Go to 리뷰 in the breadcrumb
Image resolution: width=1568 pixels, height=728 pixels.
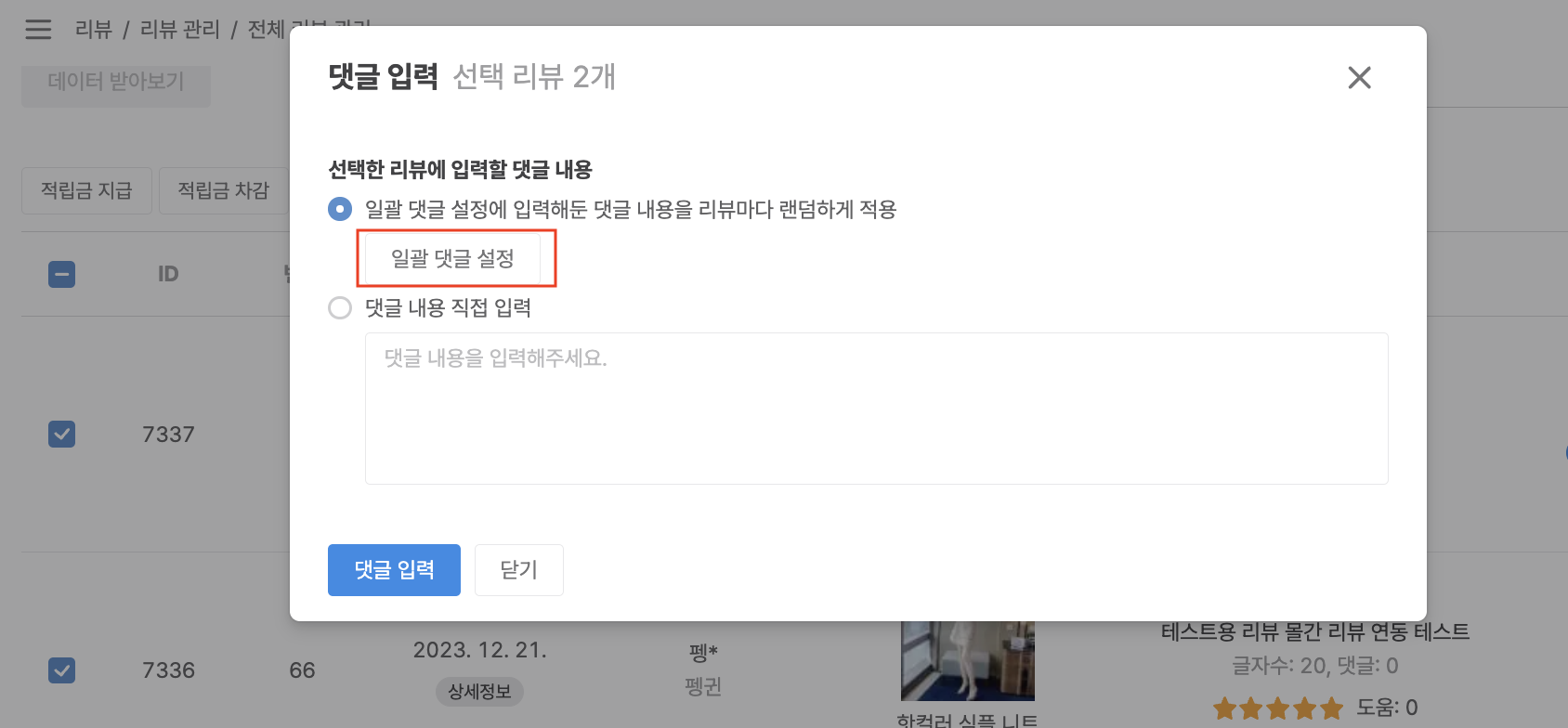tap(93, 30)
